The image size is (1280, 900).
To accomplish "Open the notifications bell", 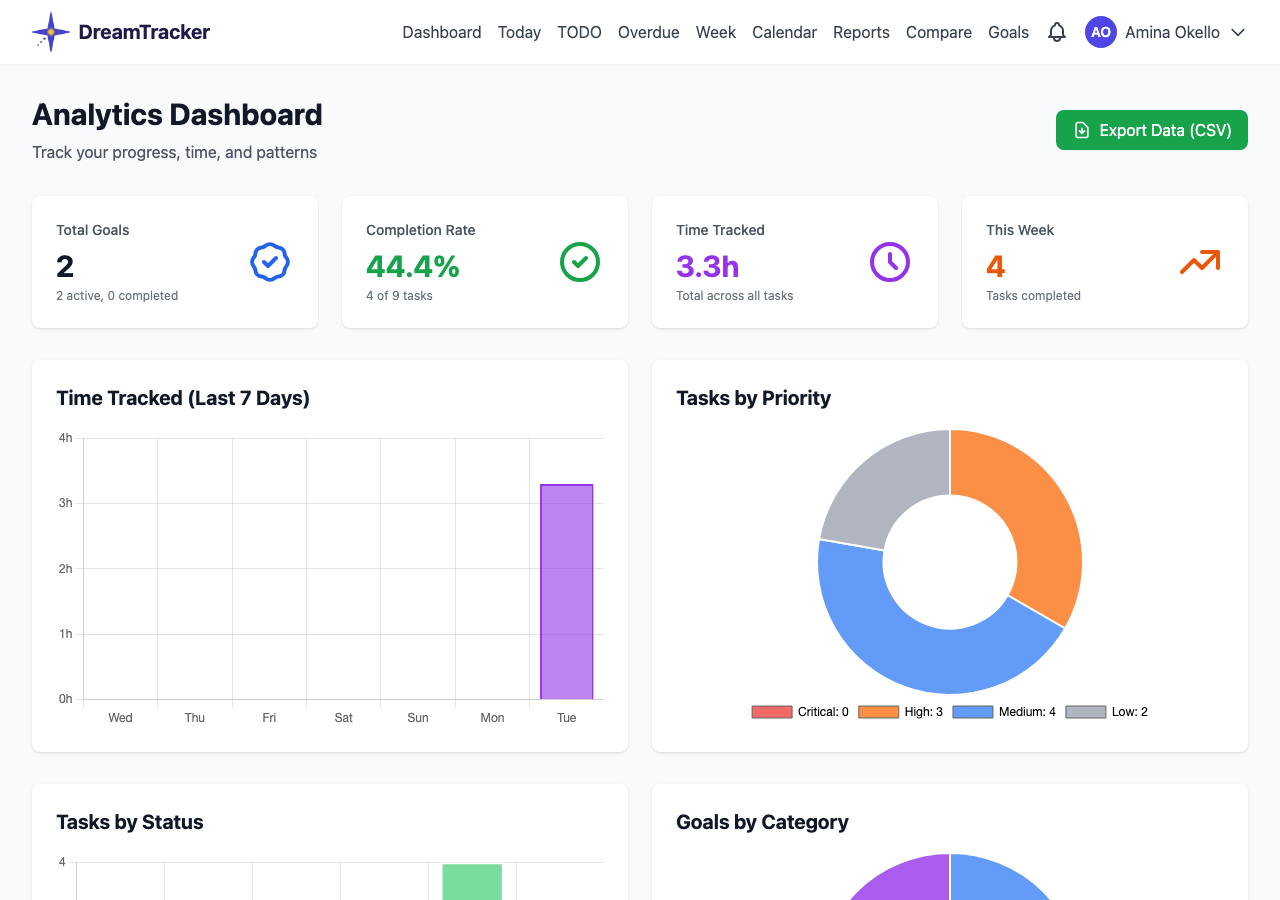I will [1057, 32].
